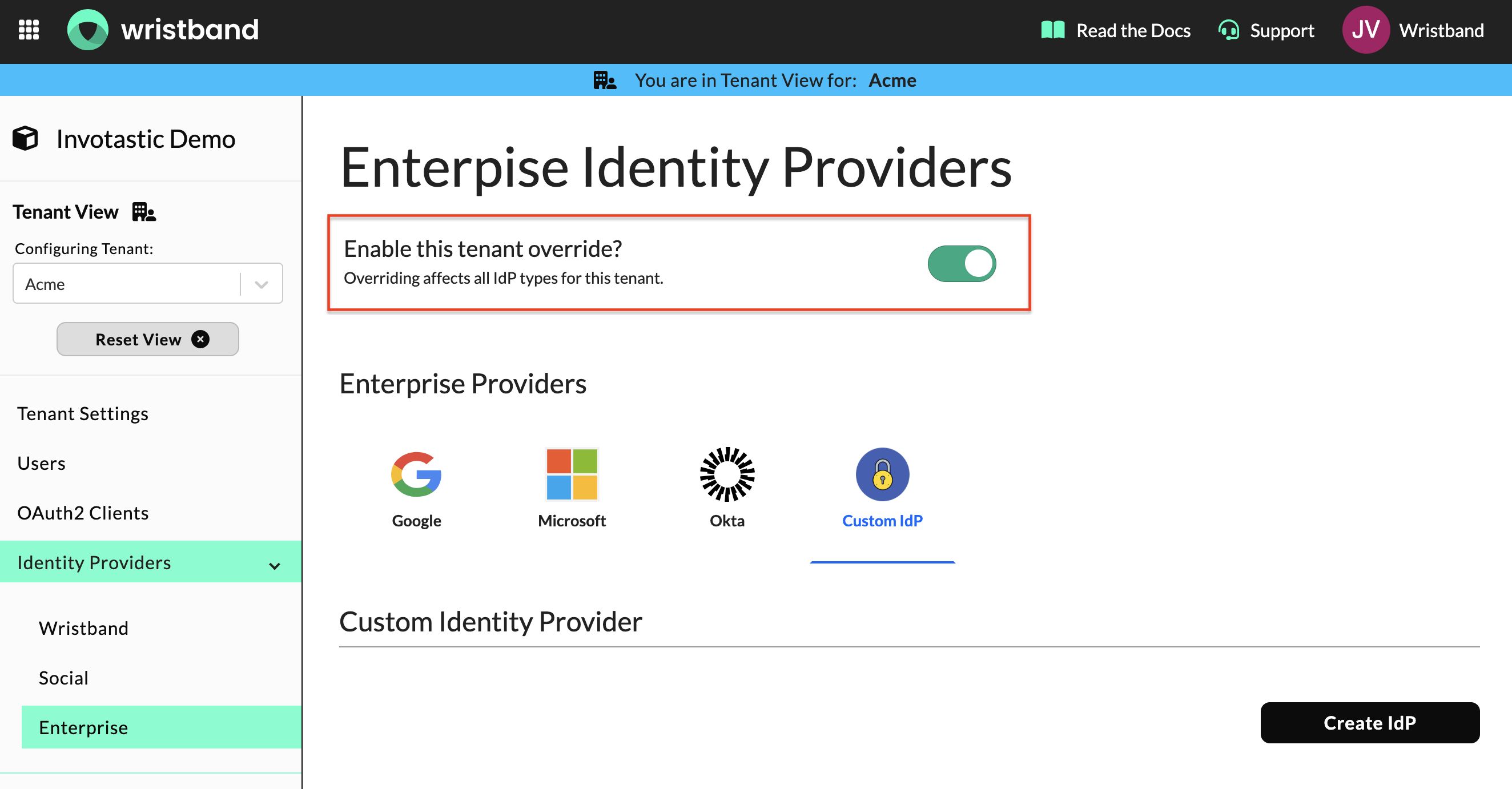
Task: Open the app grid launcher icon
Action: click(x=29, y=30)
